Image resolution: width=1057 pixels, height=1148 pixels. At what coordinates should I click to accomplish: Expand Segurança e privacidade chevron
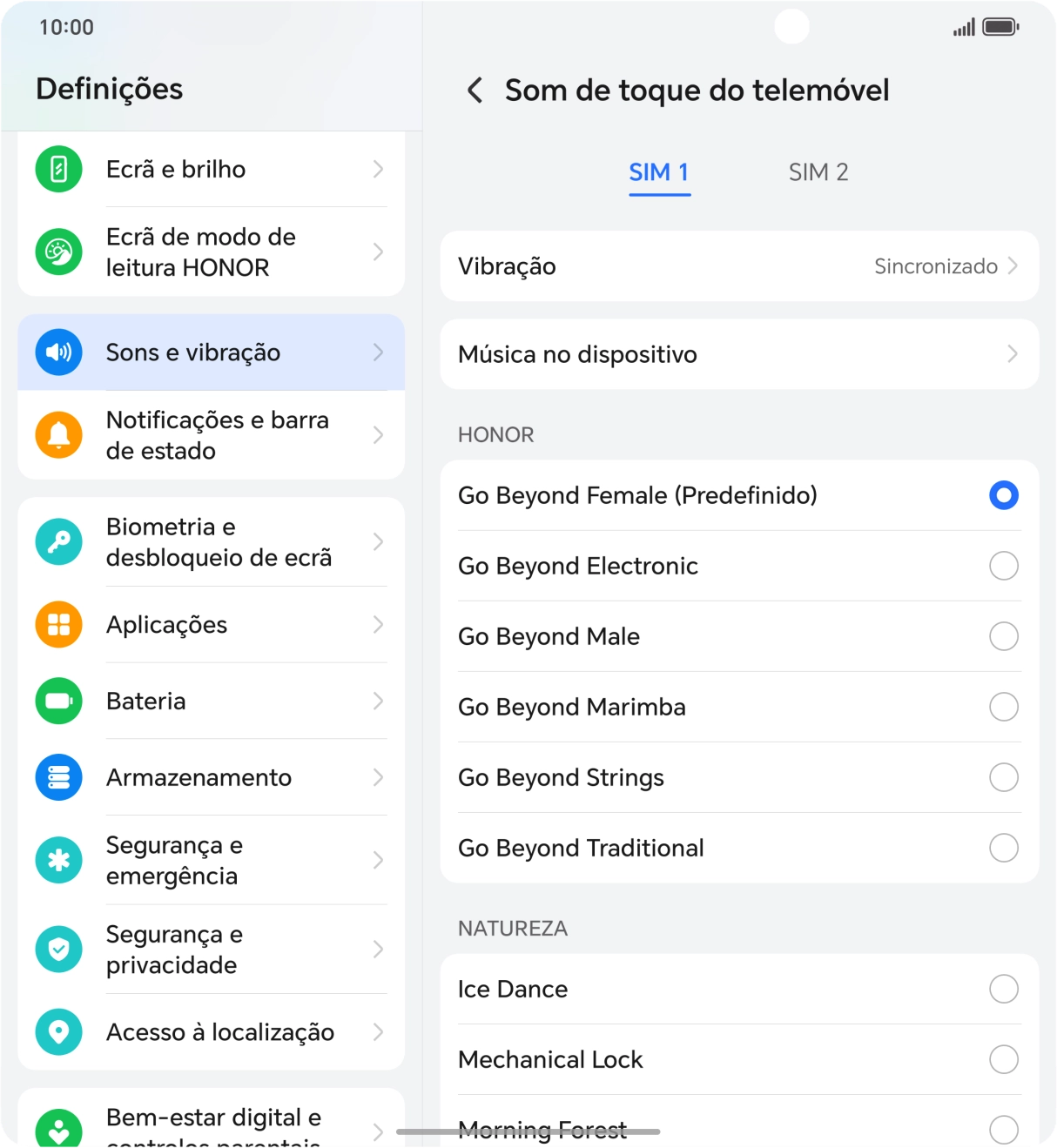[378, 950]
